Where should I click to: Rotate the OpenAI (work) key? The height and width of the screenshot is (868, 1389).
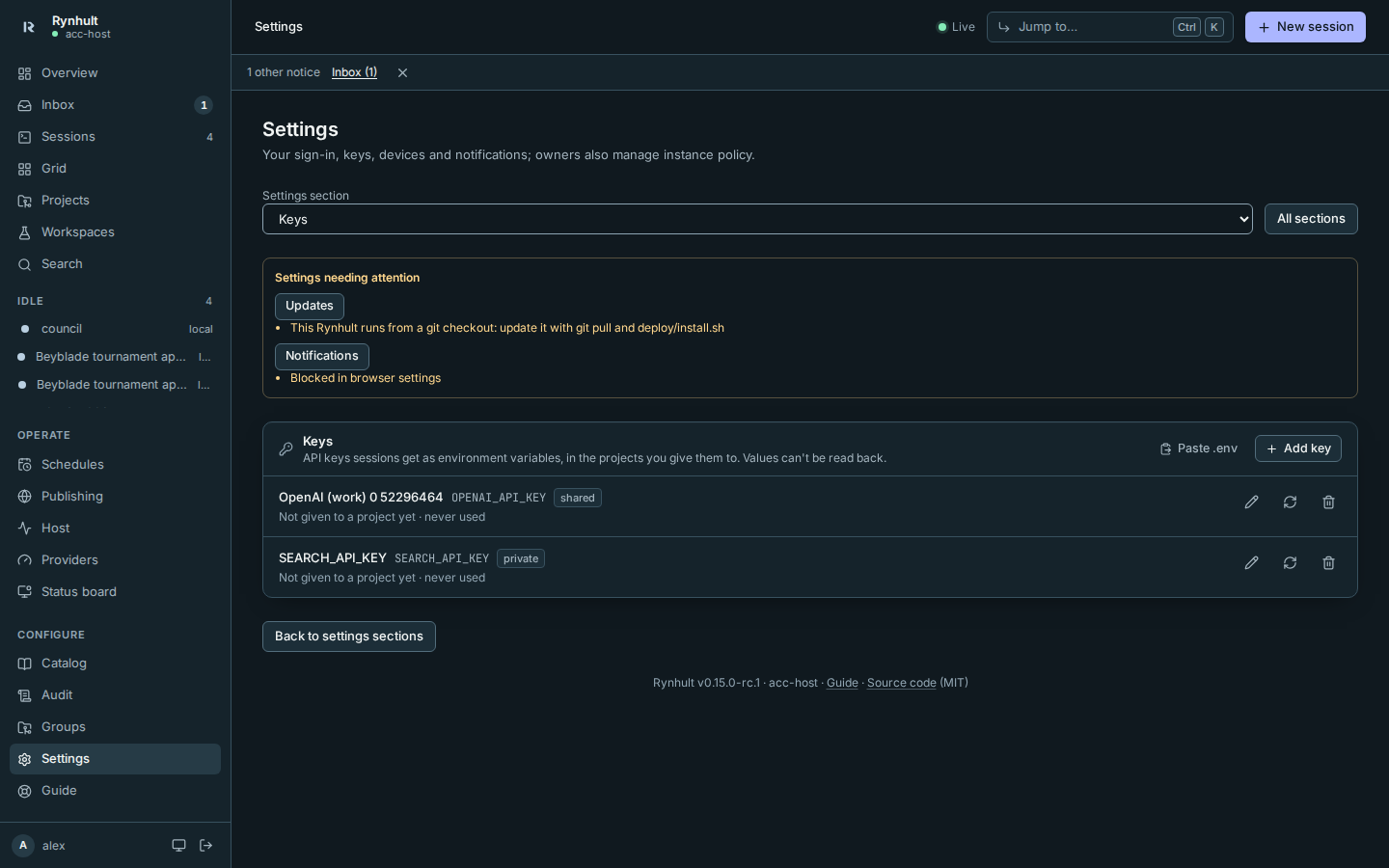(1290, 502)
